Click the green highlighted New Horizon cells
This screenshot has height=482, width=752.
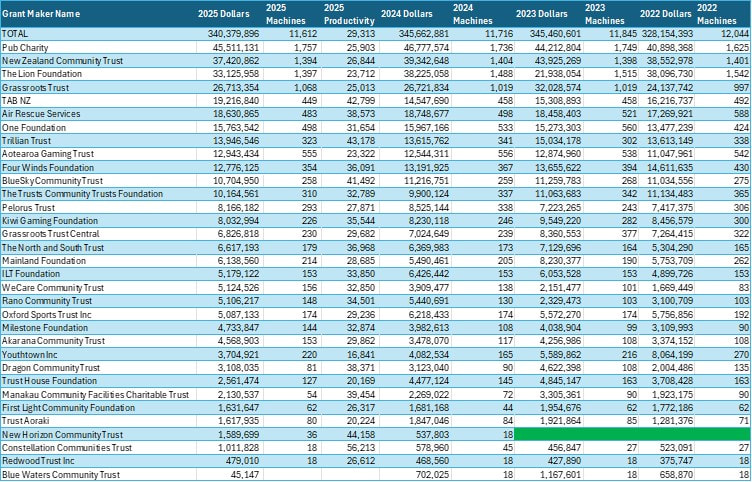(x=632, y=435)
